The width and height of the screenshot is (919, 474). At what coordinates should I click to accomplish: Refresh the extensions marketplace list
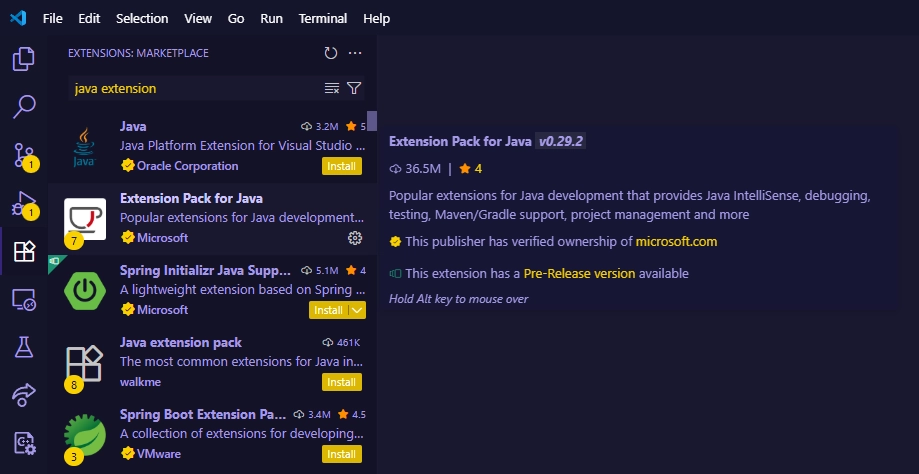click(x=331, y=53)
